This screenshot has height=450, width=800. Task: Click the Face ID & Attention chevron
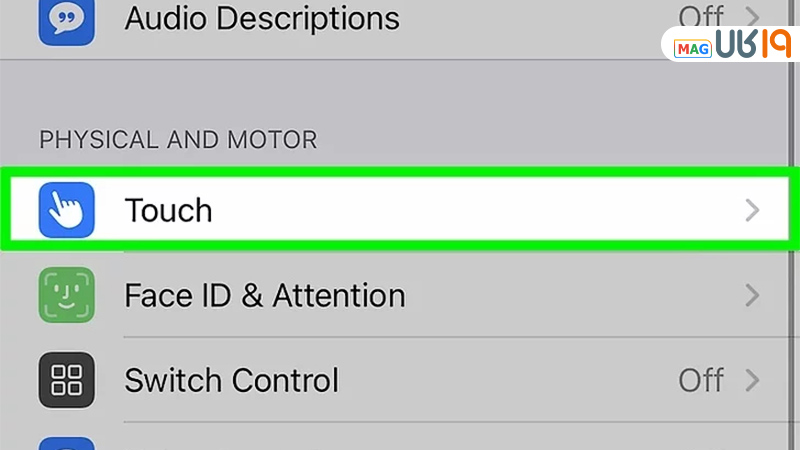[x=752, y=295]
